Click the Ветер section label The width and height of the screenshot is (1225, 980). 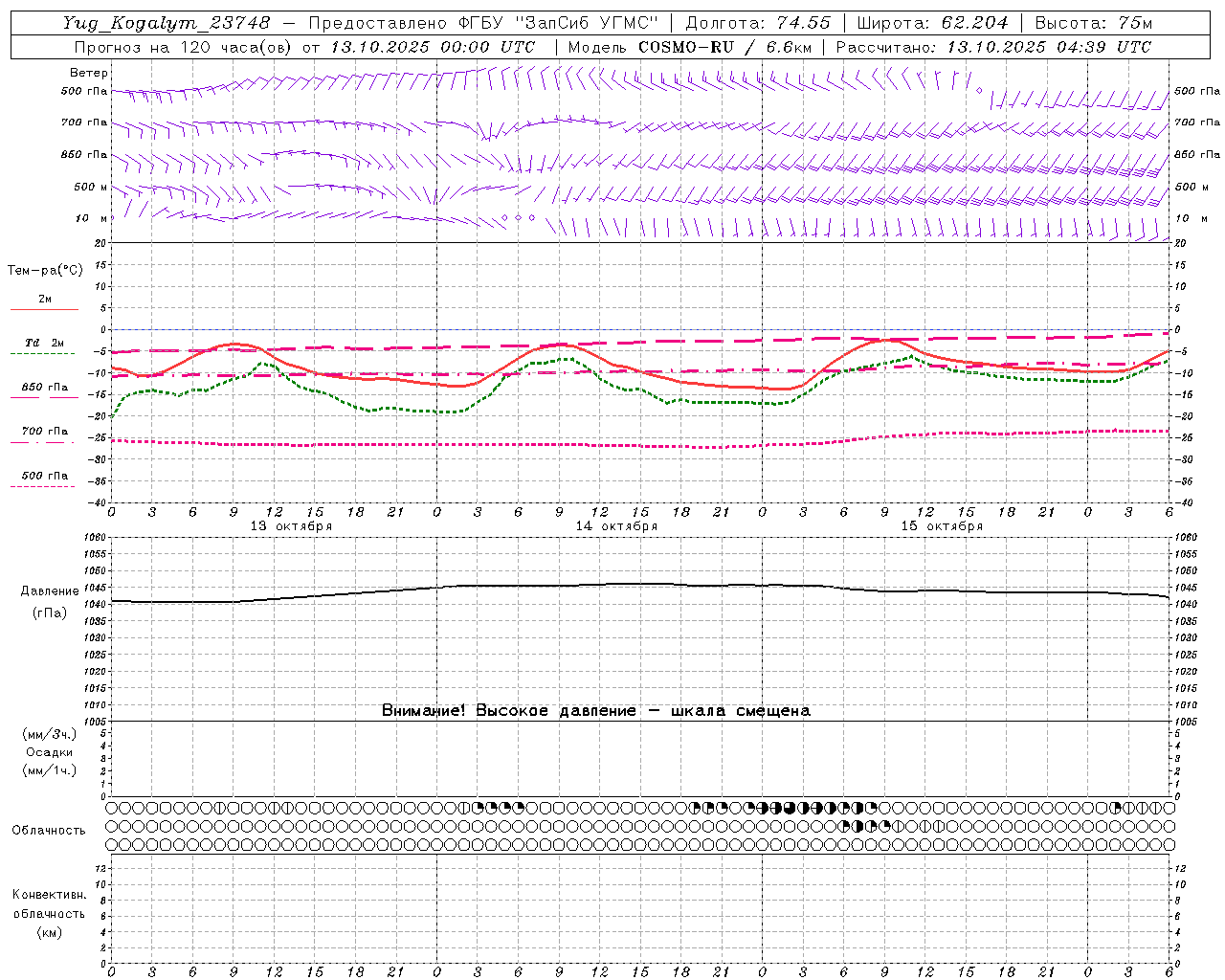(x=89, y=73)
